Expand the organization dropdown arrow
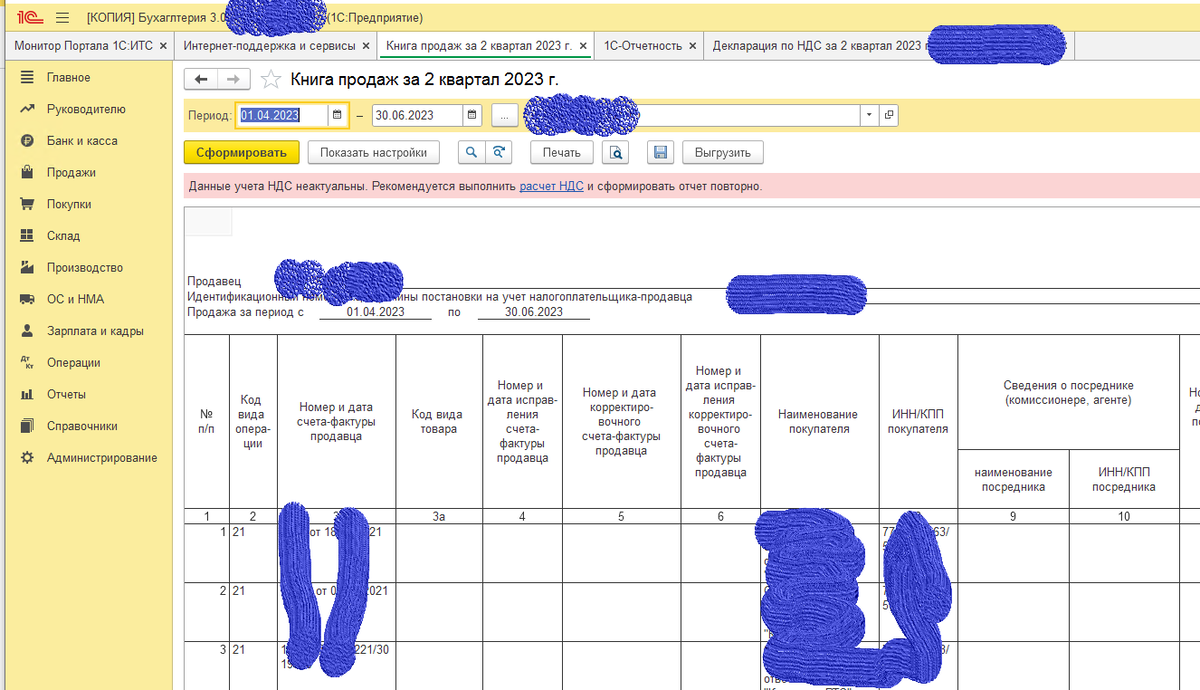This screenshot has height=690, width=1200. (869, 116)
